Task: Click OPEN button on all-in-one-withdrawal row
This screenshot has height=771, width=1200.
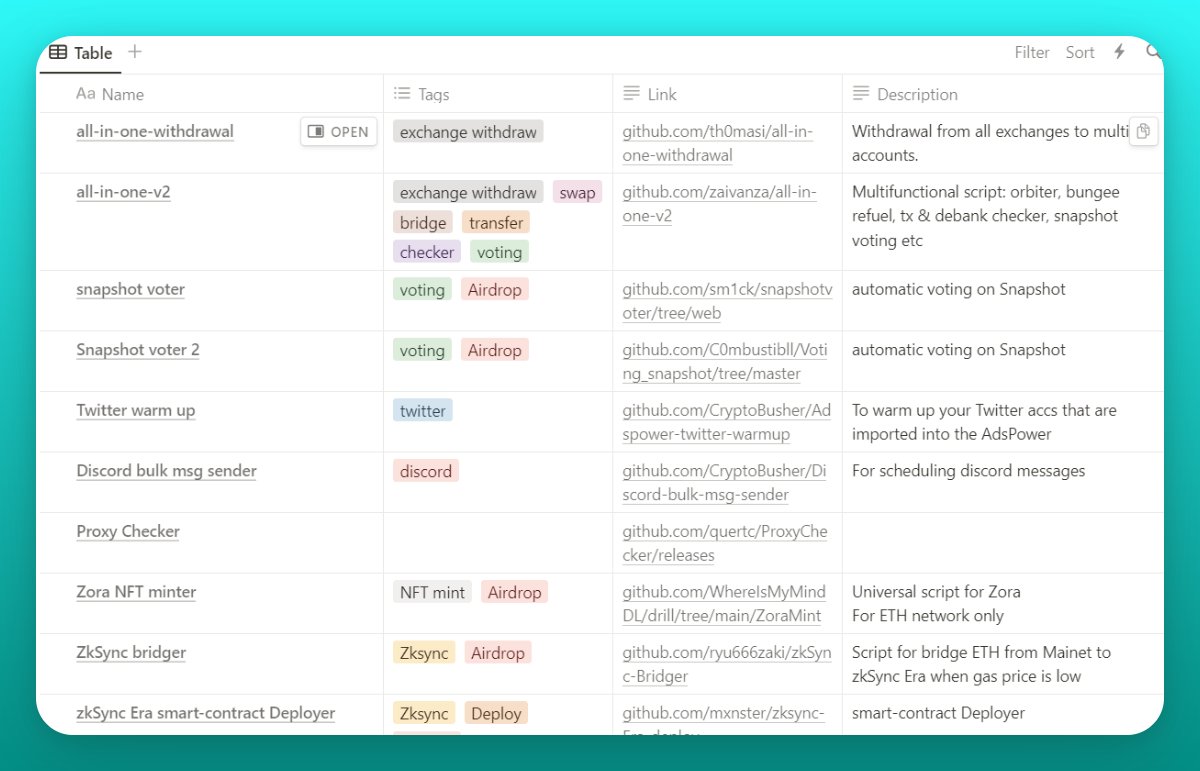Action: point(339,131)
